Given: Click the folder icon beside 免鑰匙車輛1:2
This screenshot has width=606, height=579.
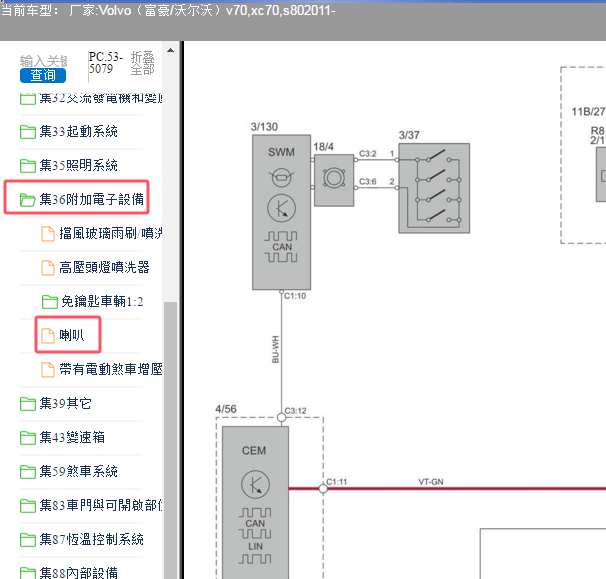Looking at the screenshot, I should tap(49, 302).
